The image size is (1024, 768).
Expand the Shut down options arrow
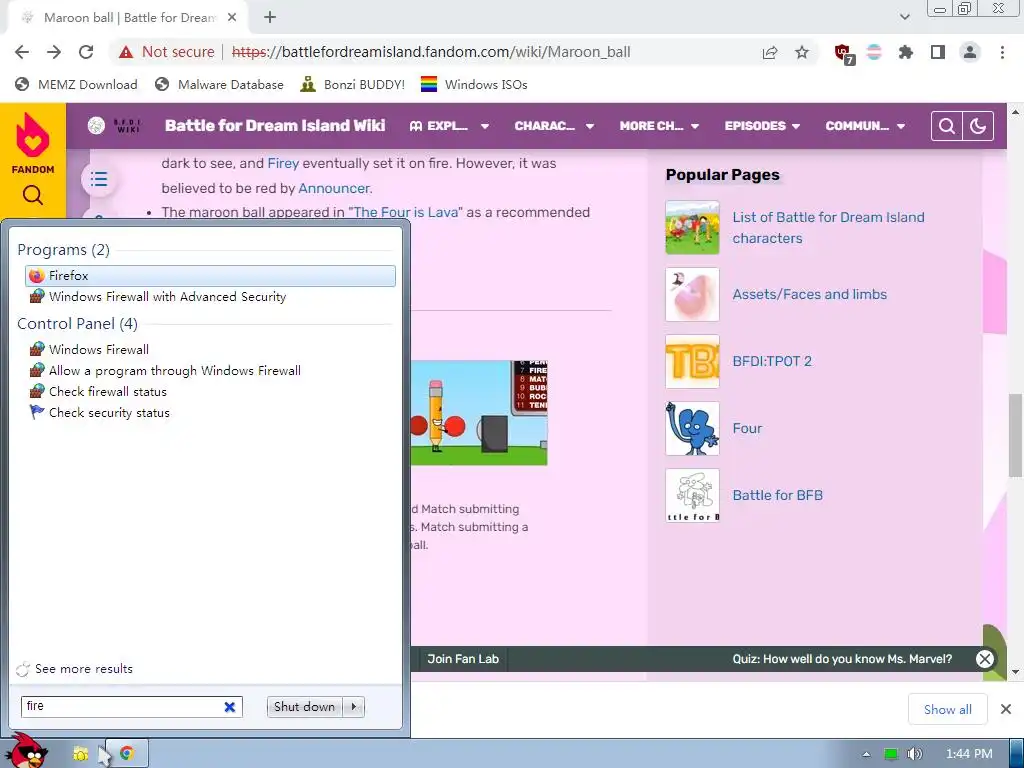(354, 707)
